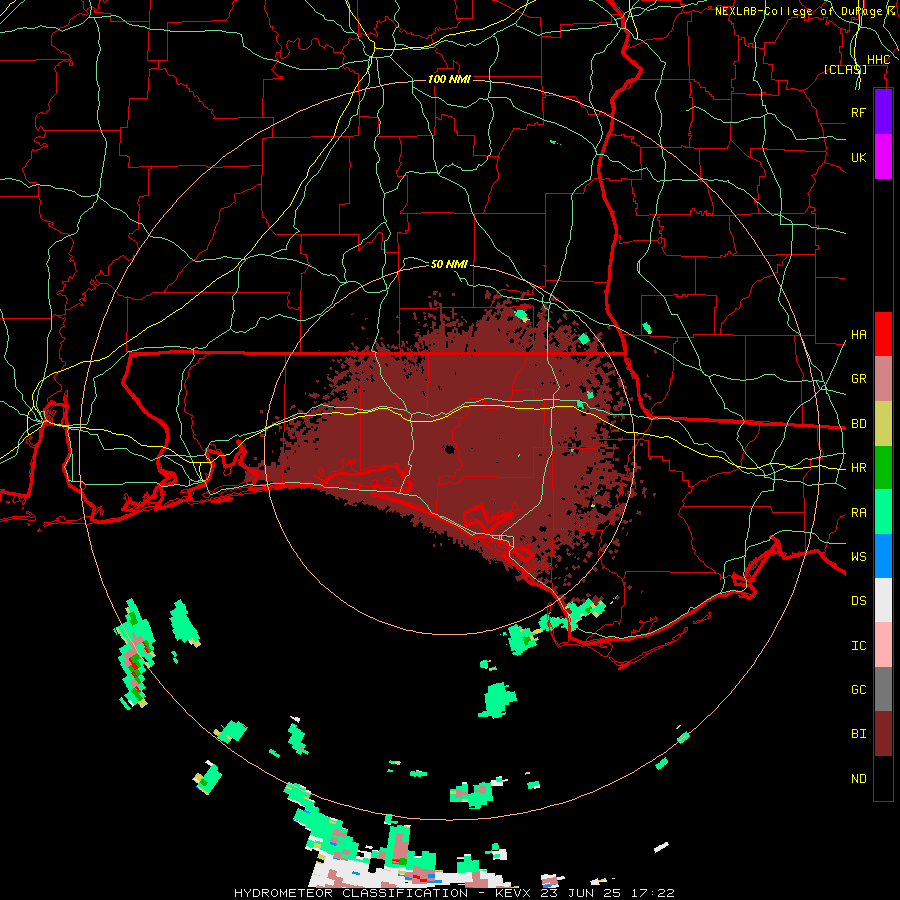Click the 50 NMI range ring label
The width and height of the screenshot is (900, 900).
click(449, 264)
